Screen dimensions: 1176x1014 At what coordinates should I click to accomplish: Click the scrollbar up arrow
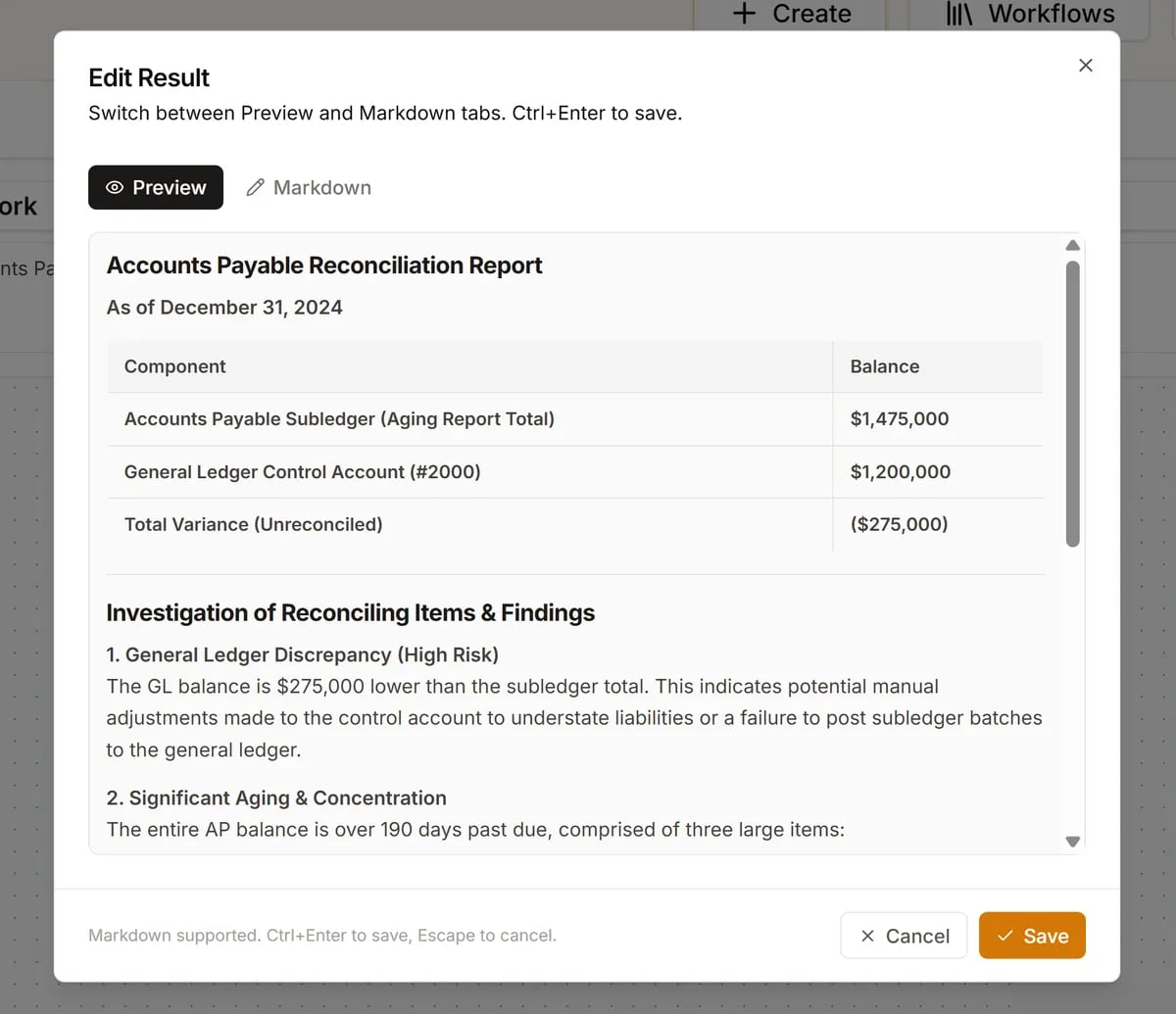1072,245
